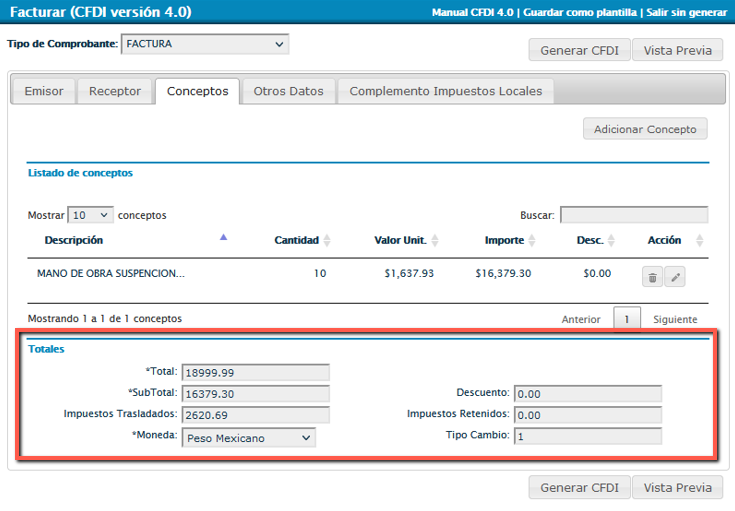Open Tipo de Comprobante dropdown
Image resolution: width=735 pixels, height=511 pixels.
coord(204,44)
